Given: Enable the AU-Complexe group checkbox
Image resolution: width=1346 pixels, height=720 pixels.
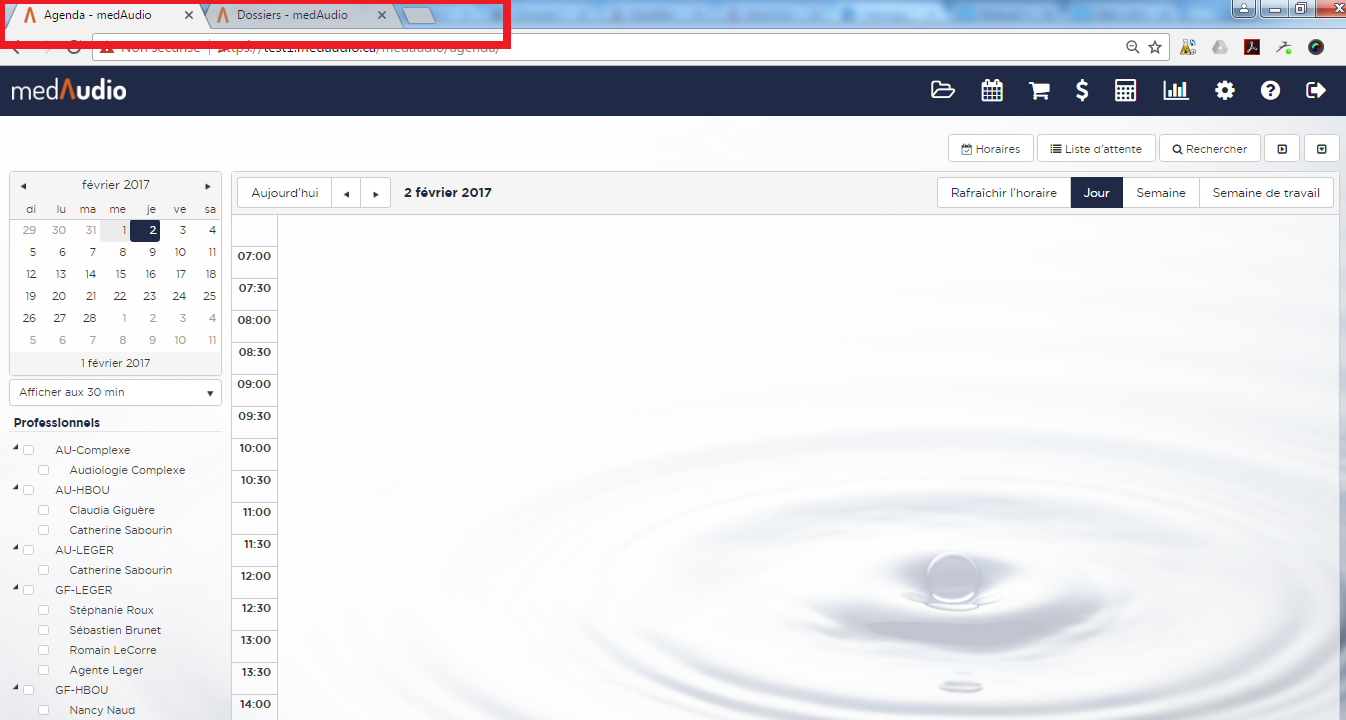Looking at the screenshot, I should pyautogui.click(x=29, y=450).
